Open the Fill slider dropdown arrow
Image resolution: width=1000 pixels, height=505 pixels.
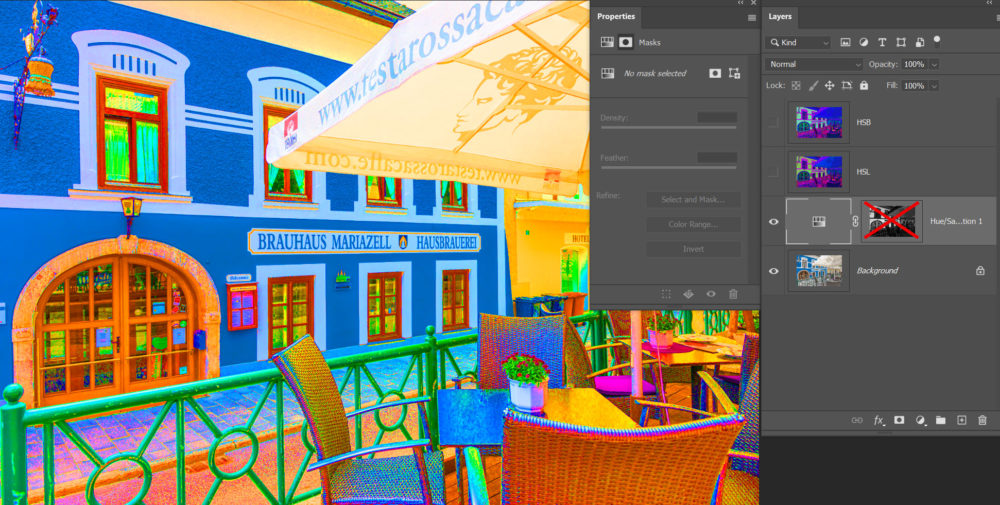934,85
